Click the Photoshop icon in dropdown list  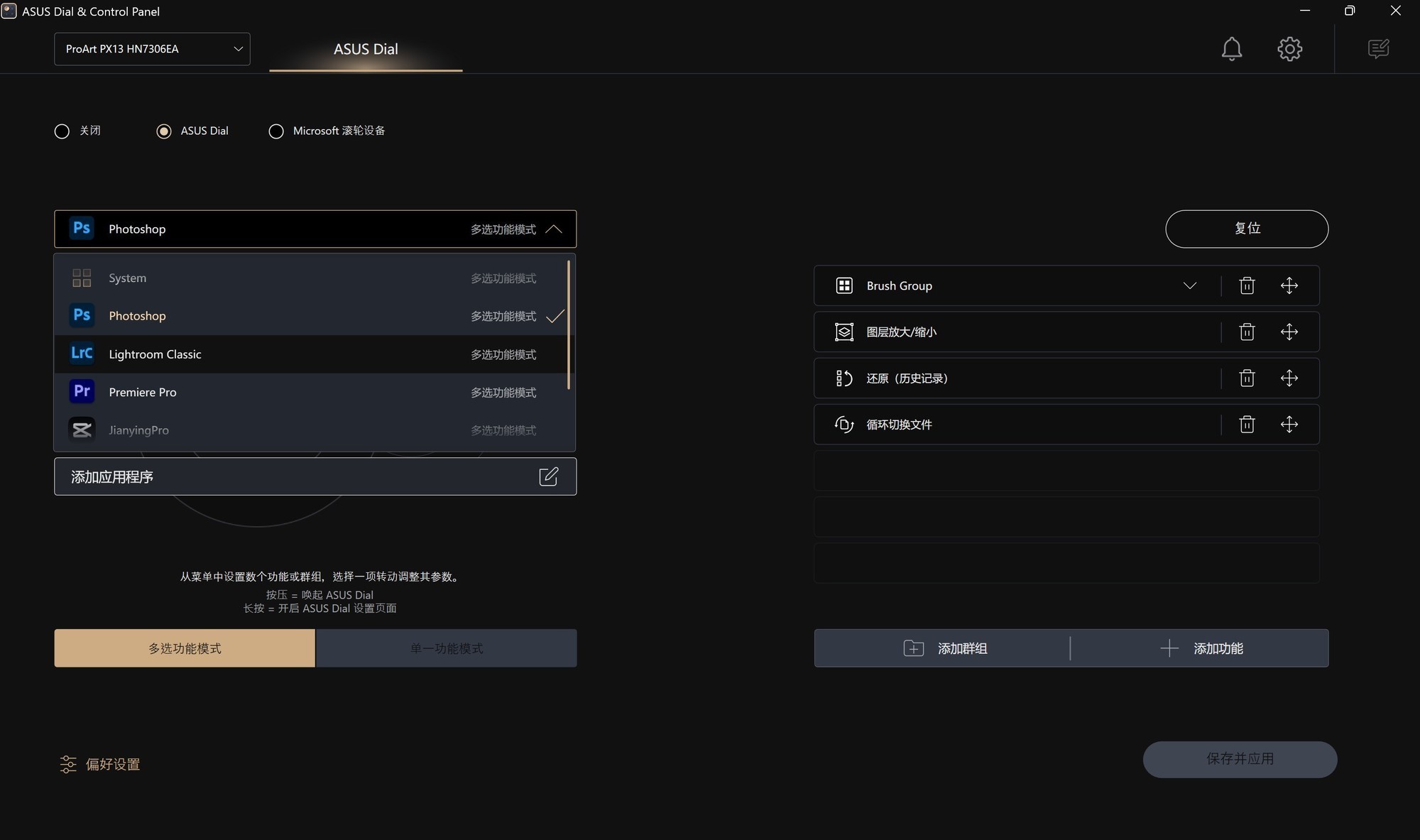tap(82, 315)
